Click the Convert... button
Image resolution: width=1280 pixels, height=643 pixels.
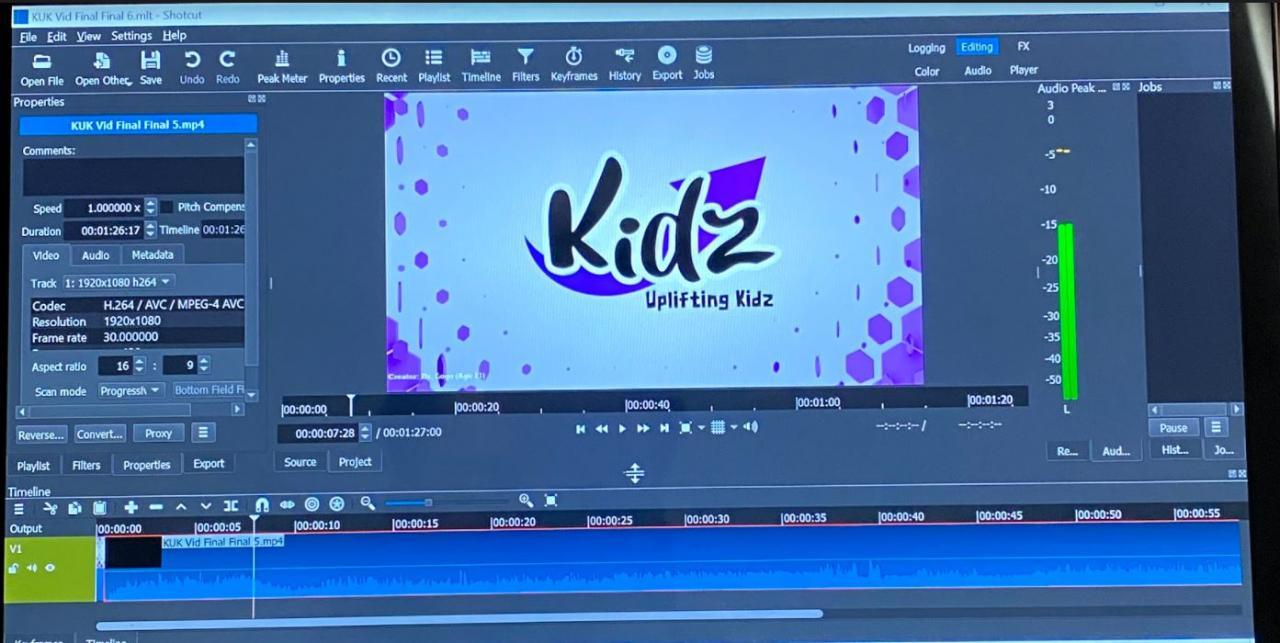pyautogui.click(x=100, y=433)
